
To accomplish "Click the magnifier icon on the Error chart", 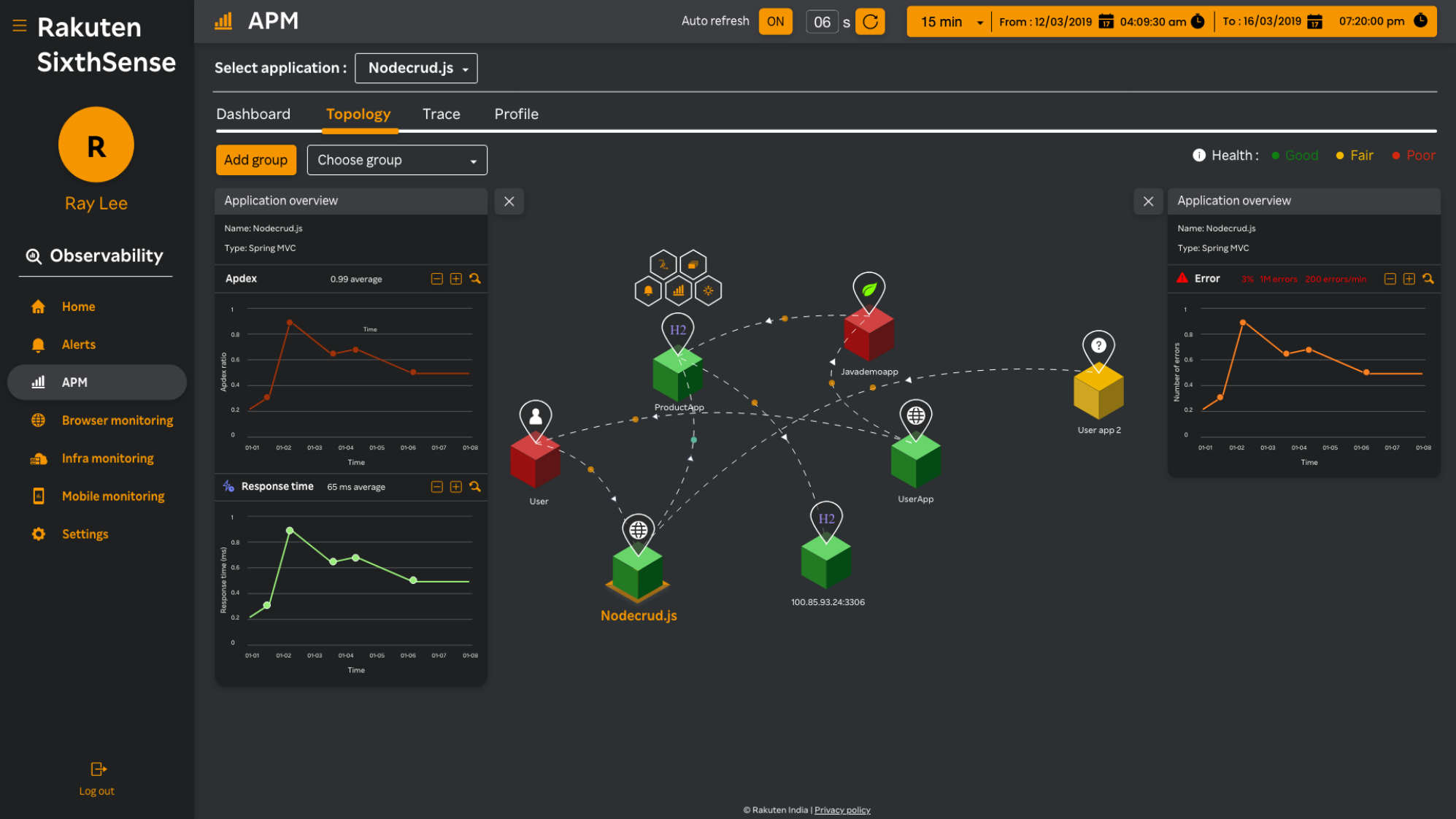I will (1429, 278).
